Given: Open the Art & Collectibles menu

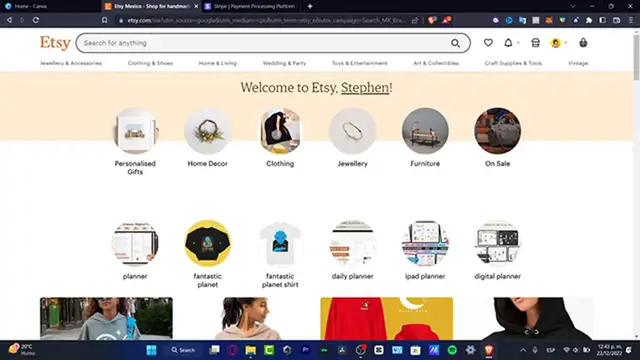Looking at the screenshot, I should tap(436, 63).
